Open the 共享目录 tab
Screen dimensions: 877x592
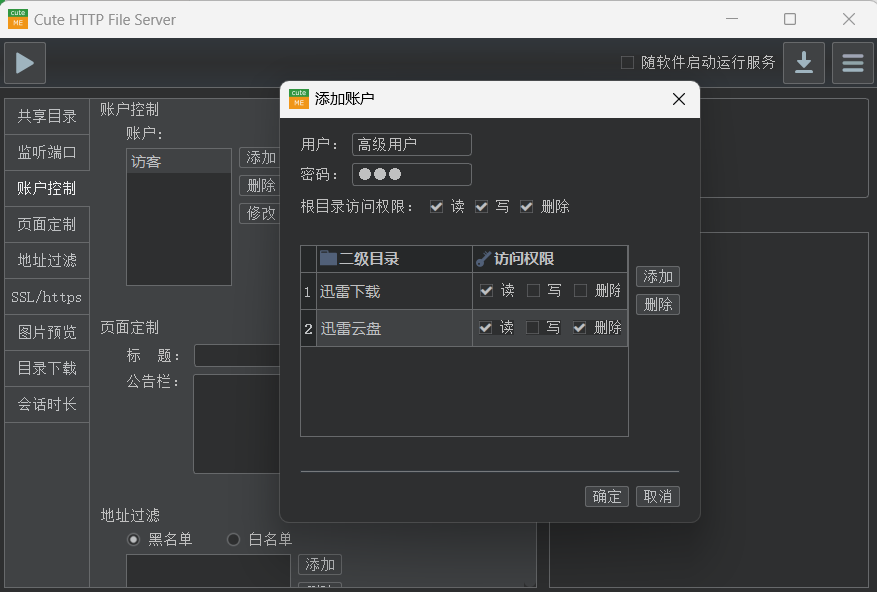click(47, 116)
